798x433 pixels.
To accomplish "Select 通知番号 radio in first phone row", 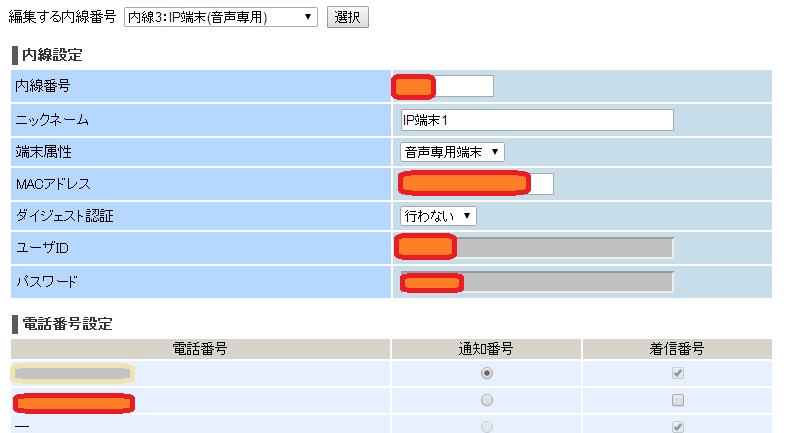I will pyautogui.click(x=487, y=373).
